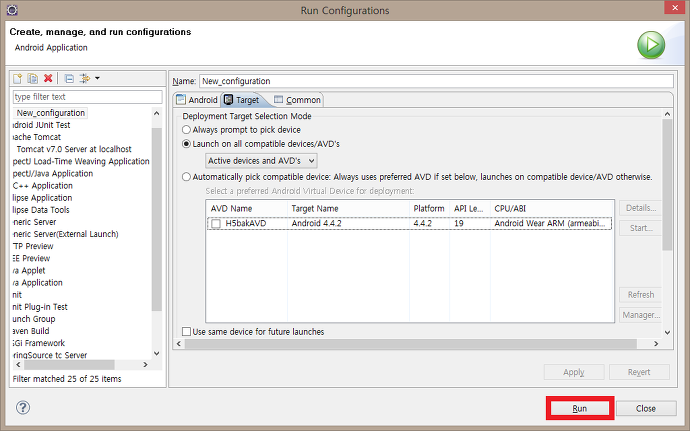Click the CPU/ABI column header
The image size is (690, 431).
click(552, 209)
